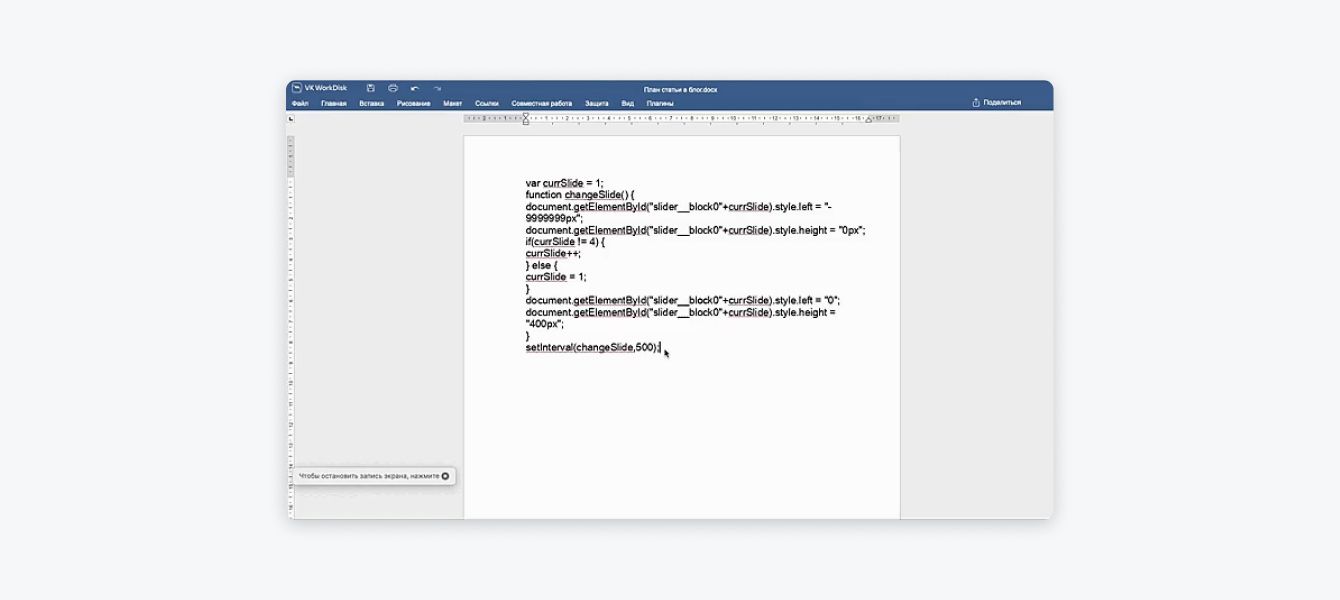The width and height of the screenshot is (1340, 600).
Task: Click the VK WorkDisk logo icon
Action: click(x=297, y=88)
